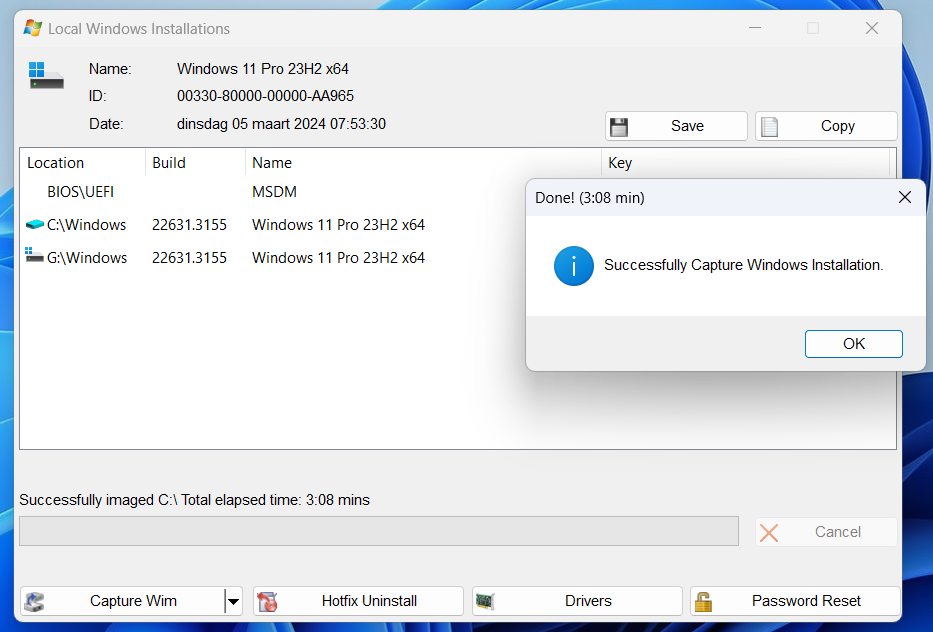Click the Hotfix Uninstall red icon
Image resolution: width=933 pixels, height=632 pixels.
tap(268, 602)
